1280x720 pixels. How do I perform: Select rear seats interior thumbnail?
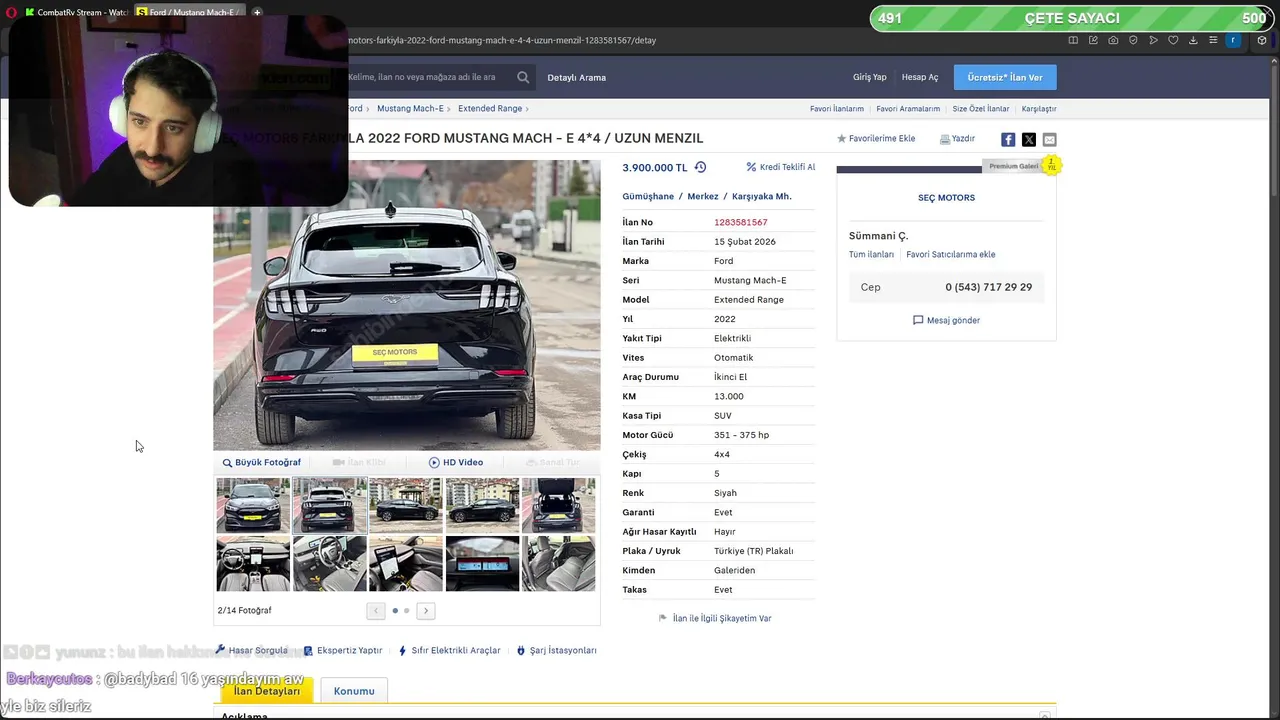(558, 563)
